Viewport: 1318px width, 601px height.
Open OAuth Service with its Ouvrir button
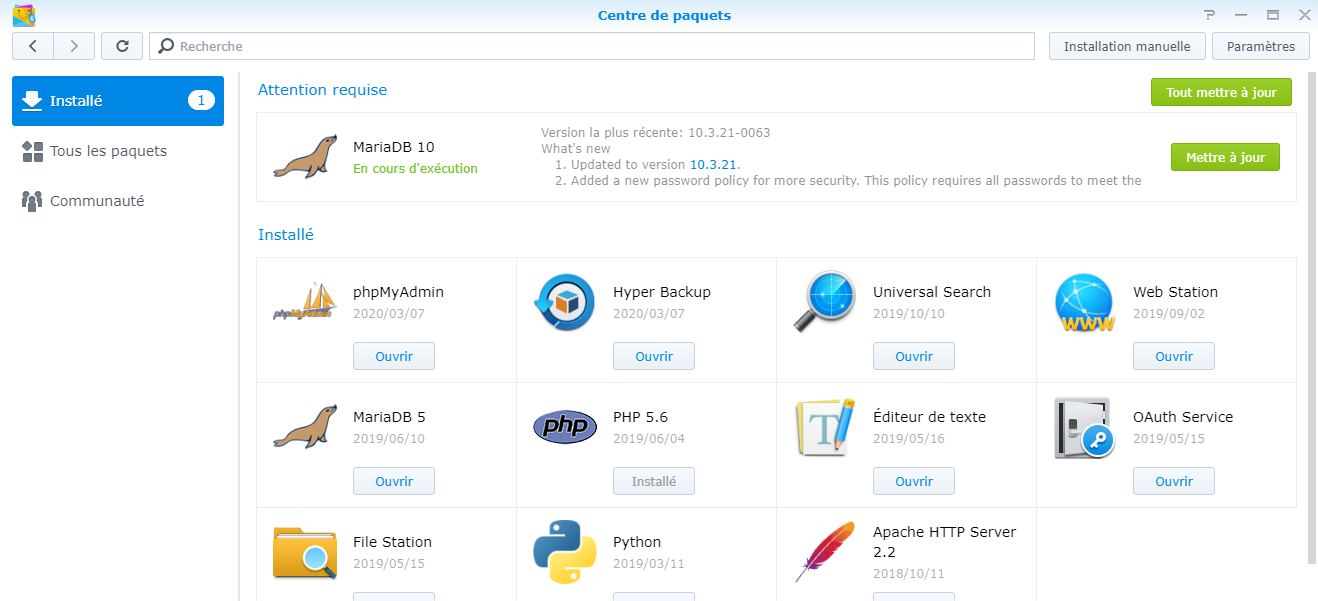click(x=1174, y=481)
